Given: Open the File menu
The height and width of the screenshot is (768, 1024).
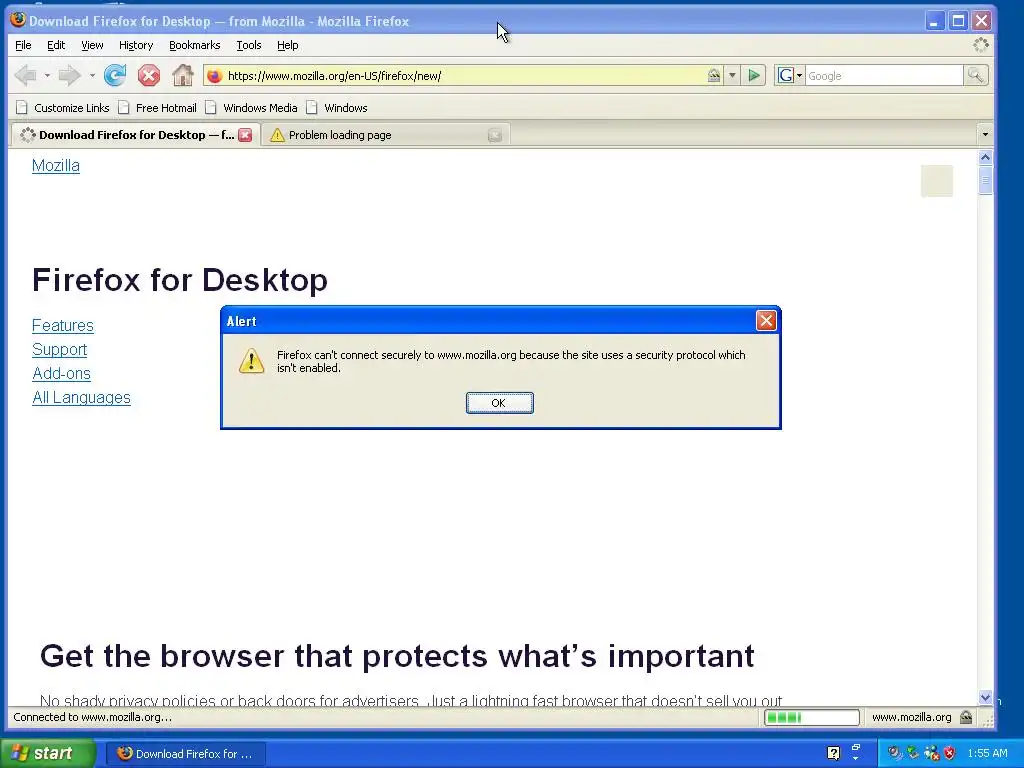Looking at the screenshot, I should pyautogui.click(x=23, y=45).
